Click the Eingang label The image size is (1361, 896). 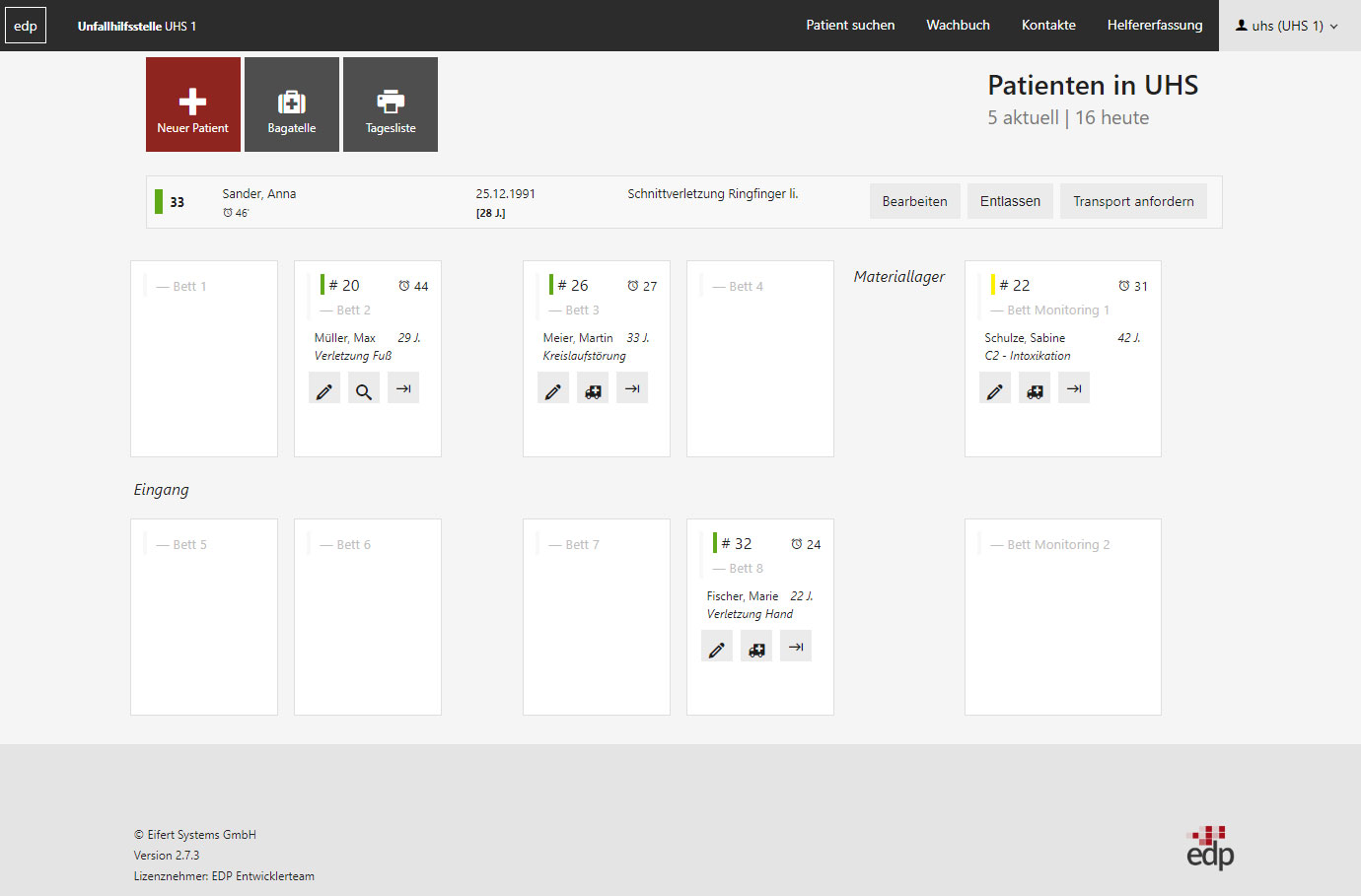pos(162,490)
